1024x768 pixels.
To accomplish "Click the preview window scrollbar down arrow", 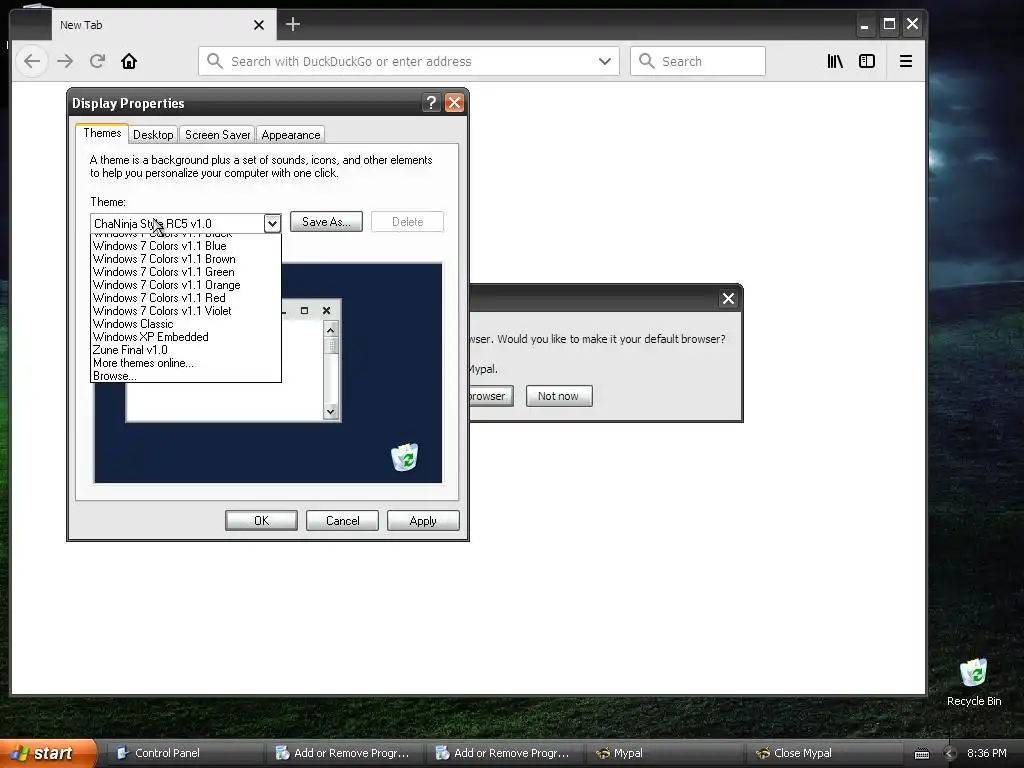I will pos(330,411).
